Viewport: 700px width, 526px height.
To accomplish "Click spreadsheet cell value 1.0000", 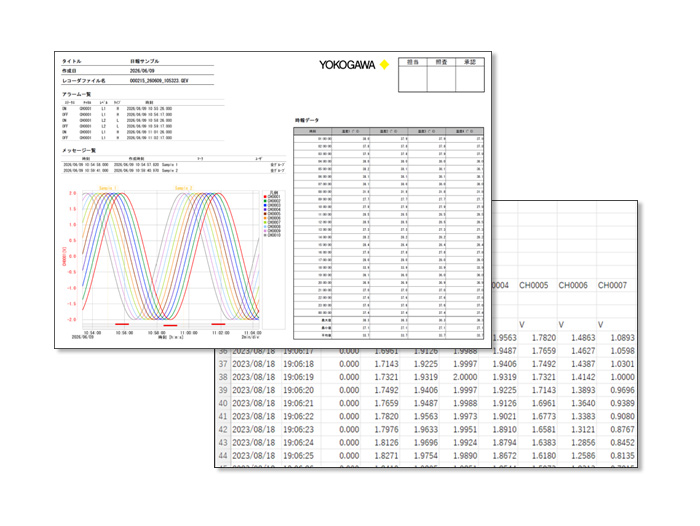I will 622,377.
